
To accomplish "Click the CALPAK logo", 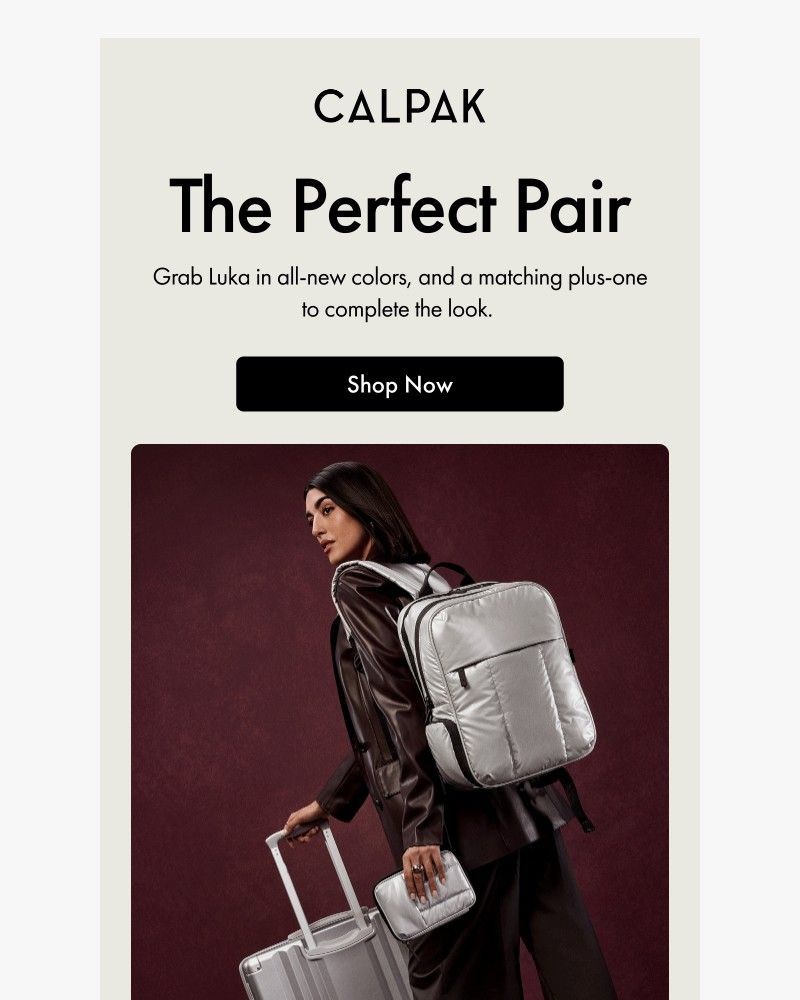I will click(400, 106).
